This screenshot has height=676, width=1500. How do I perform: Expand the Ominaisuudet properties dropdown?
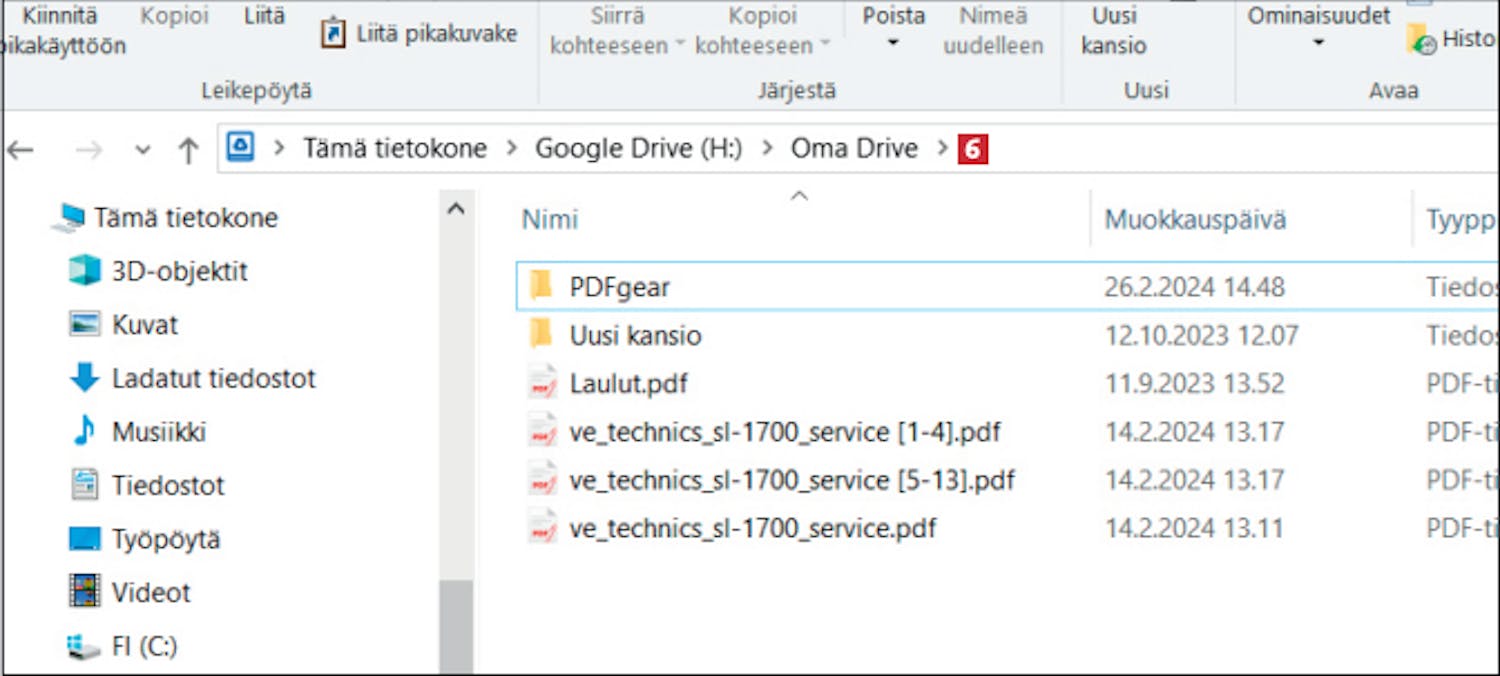[x=1318, y=43]
